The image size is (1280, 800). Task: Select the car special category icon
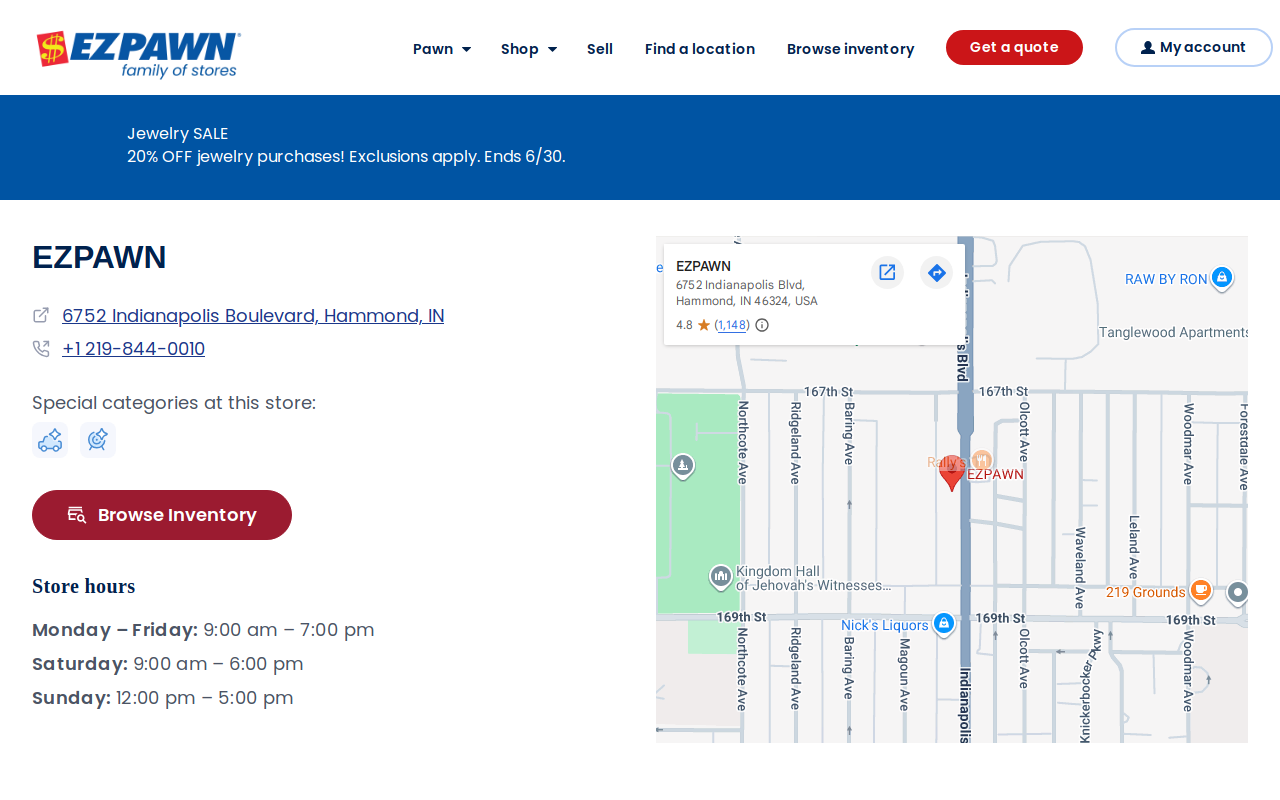(x=50, y=440)
